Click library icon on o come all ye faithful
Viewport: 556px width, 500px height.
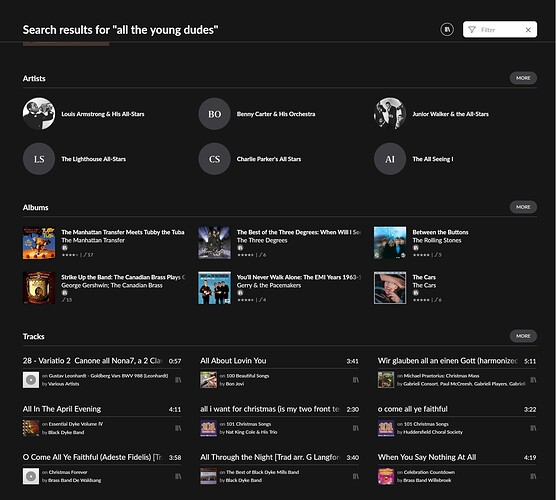tap(533, 428)
